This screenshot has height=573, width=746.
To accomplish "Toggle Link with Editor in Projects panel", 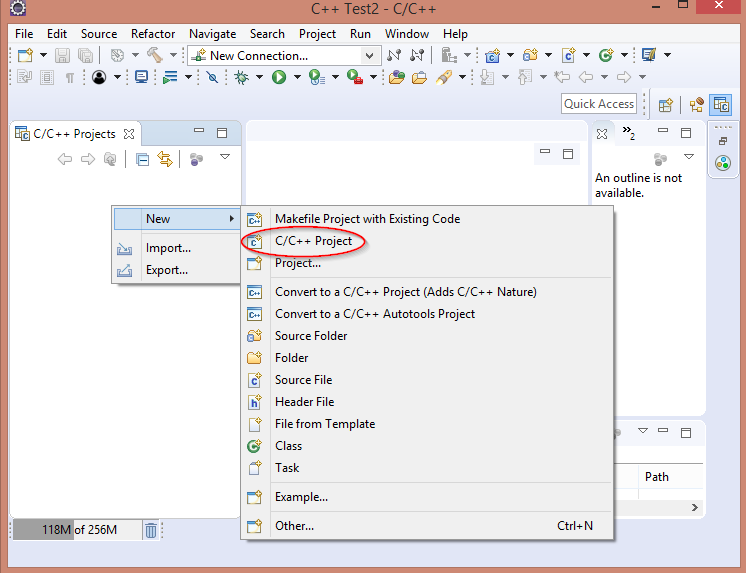I will pyautogui.click(x=165, y=159).
